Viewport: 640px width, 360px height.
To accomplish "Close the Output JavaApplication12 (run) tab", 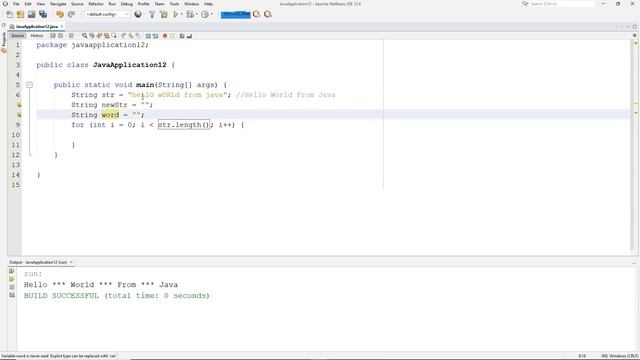I will (x=71, y=262).
